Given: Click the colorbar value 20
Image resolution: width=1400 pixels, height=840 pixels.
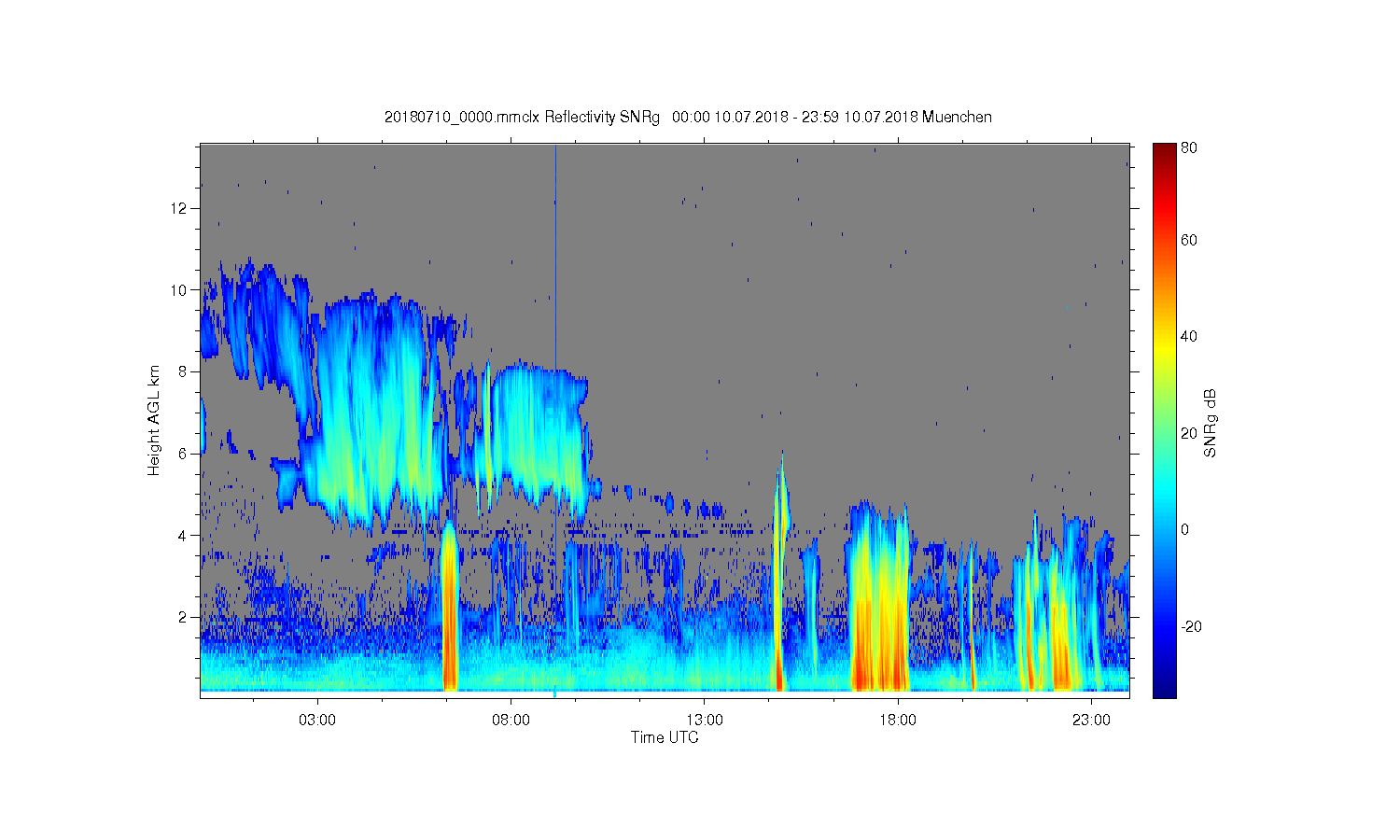Looking at the screenshot, I should (1189, 433).
